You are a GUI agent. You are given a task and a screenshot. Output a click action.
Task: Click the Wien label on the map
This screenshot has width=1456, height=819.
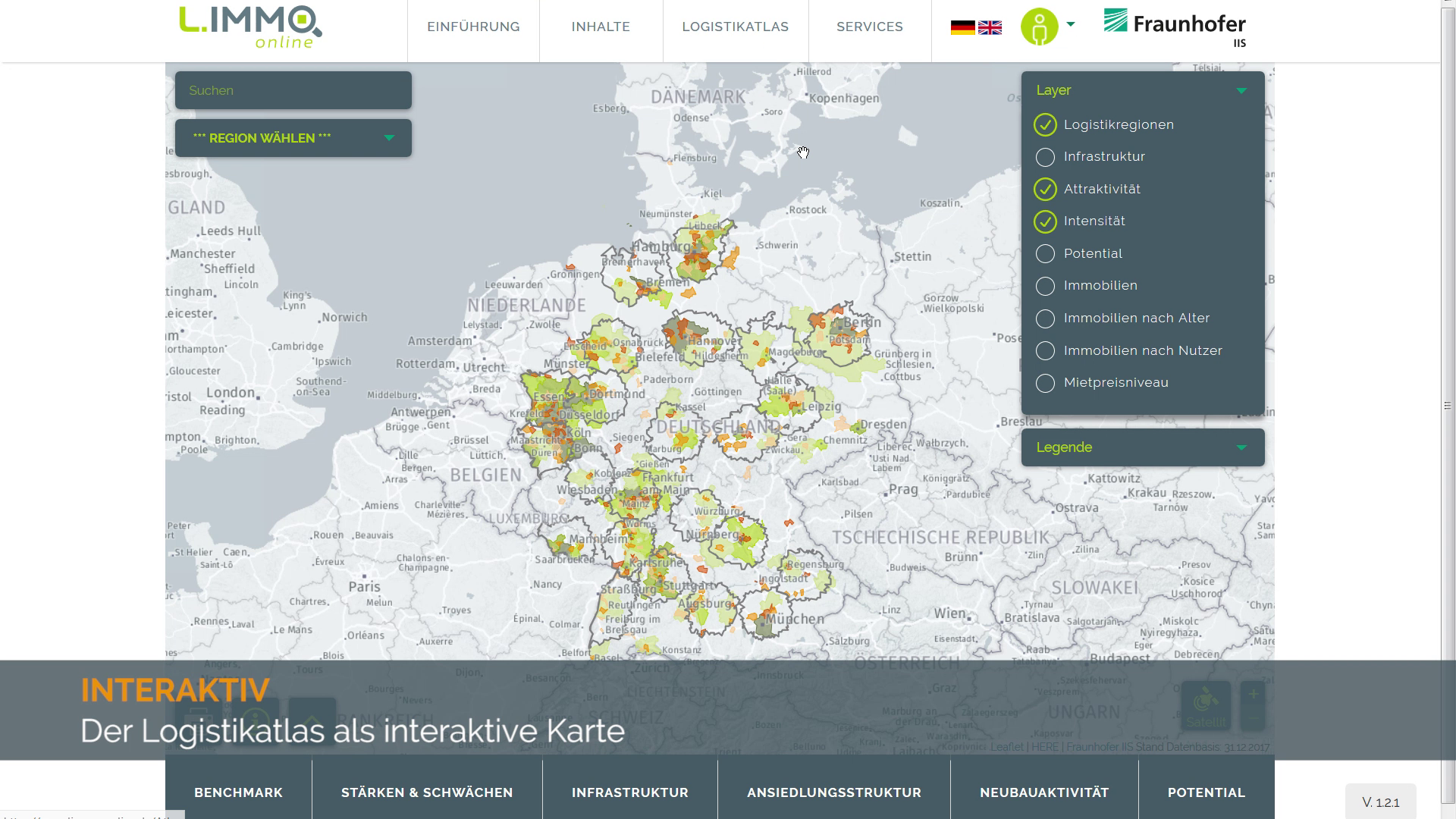tap(950, 613)
